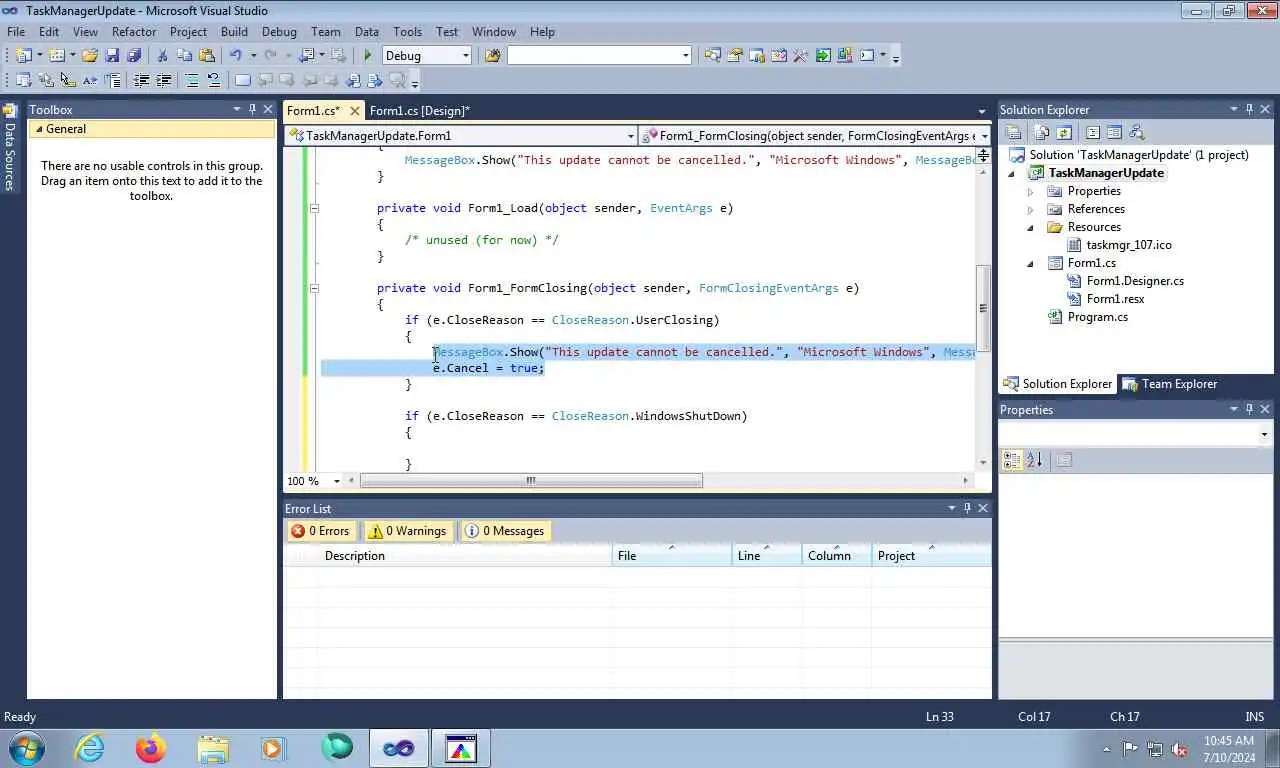The height and width of the screenshot is (768, 1280).
Task: Switch to the Team Explorer tab
Action: point(1170,384)
